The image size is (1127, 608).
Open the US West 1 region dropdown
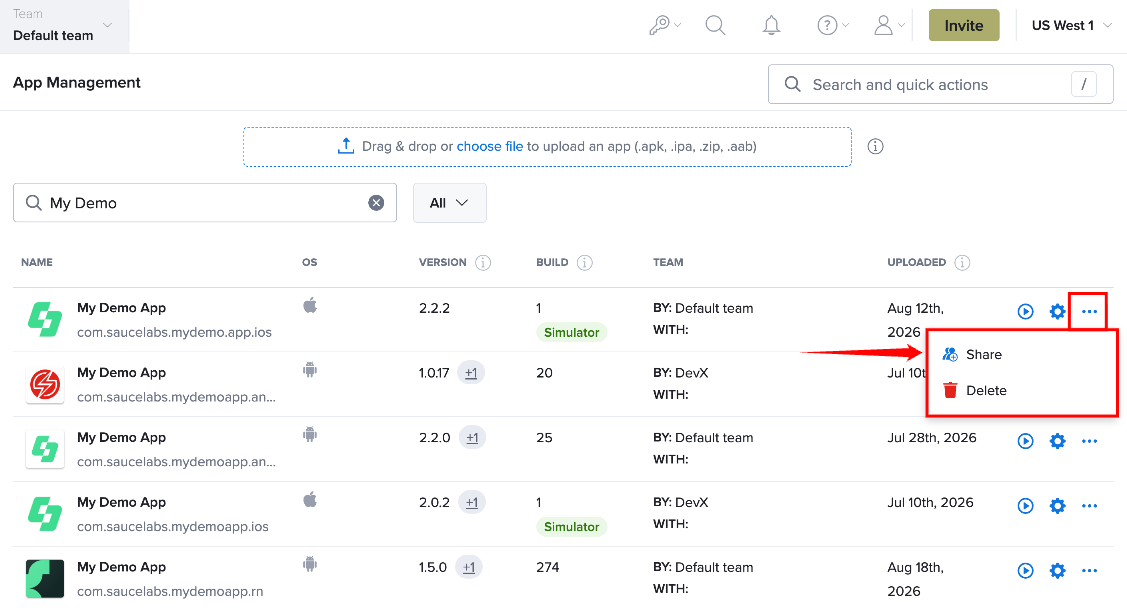[x=1072, y=26]
